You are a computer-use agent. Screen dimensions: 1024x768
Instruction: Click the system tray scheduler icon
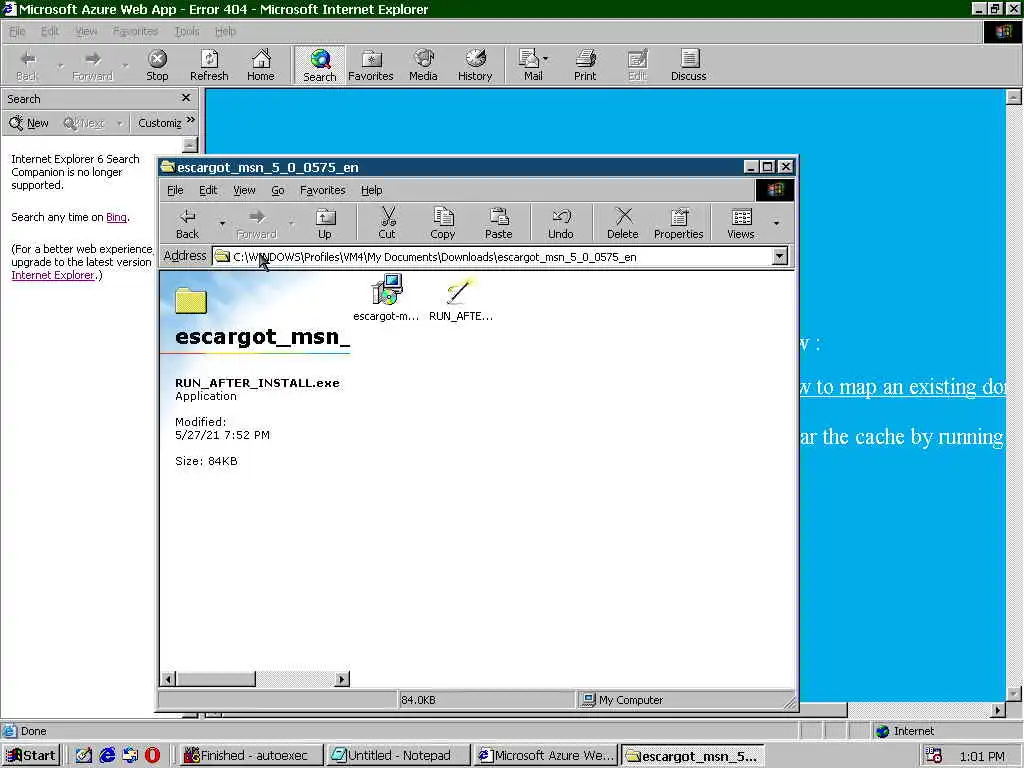tap(933, 756)
